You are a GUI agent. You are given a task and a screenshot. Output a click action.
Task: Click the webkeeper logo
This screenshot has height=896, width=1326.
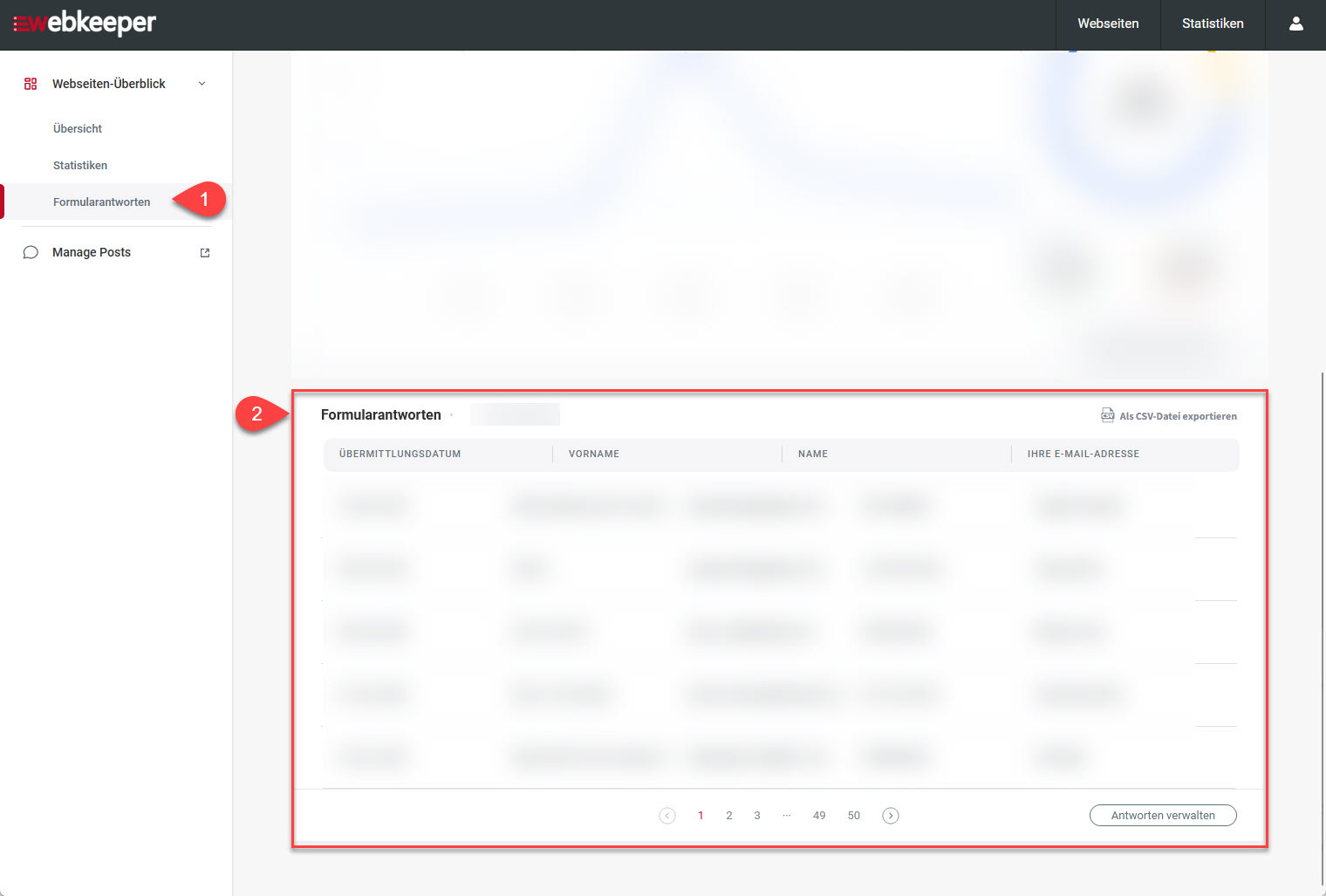pos(85,24)
